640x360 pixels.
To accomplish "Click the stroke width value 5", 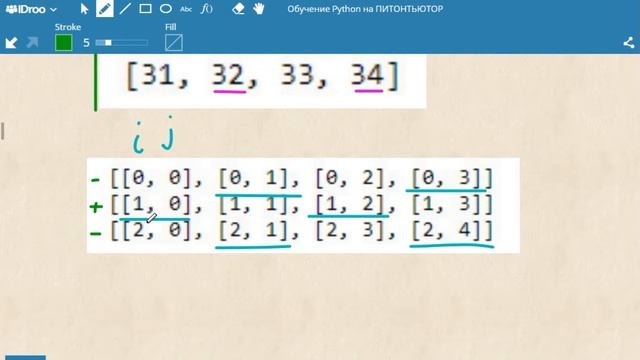I will 86,42.
